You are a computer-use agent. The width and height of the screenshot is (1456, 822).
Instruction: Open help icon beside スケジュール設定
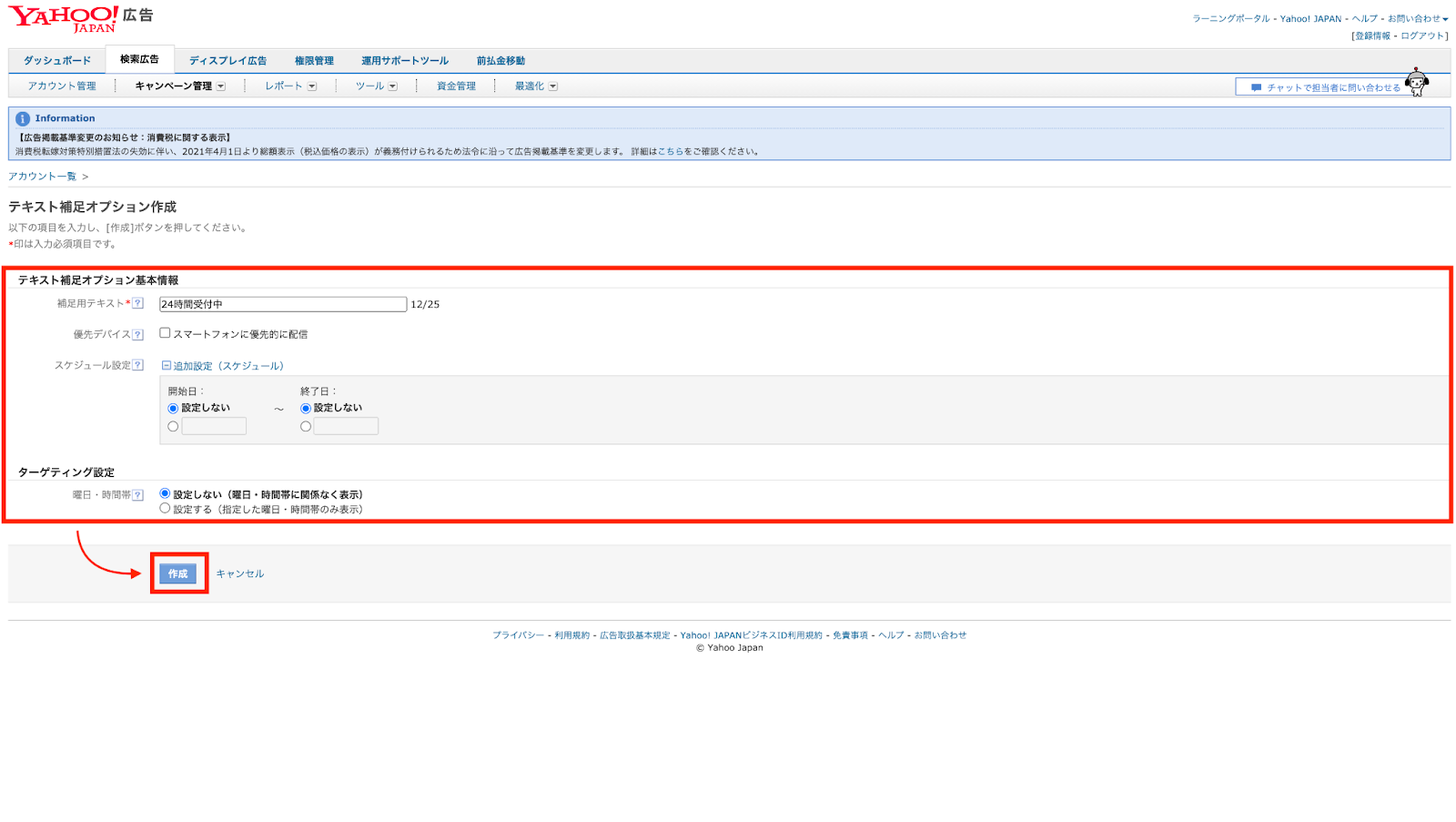tap(138, 366)
